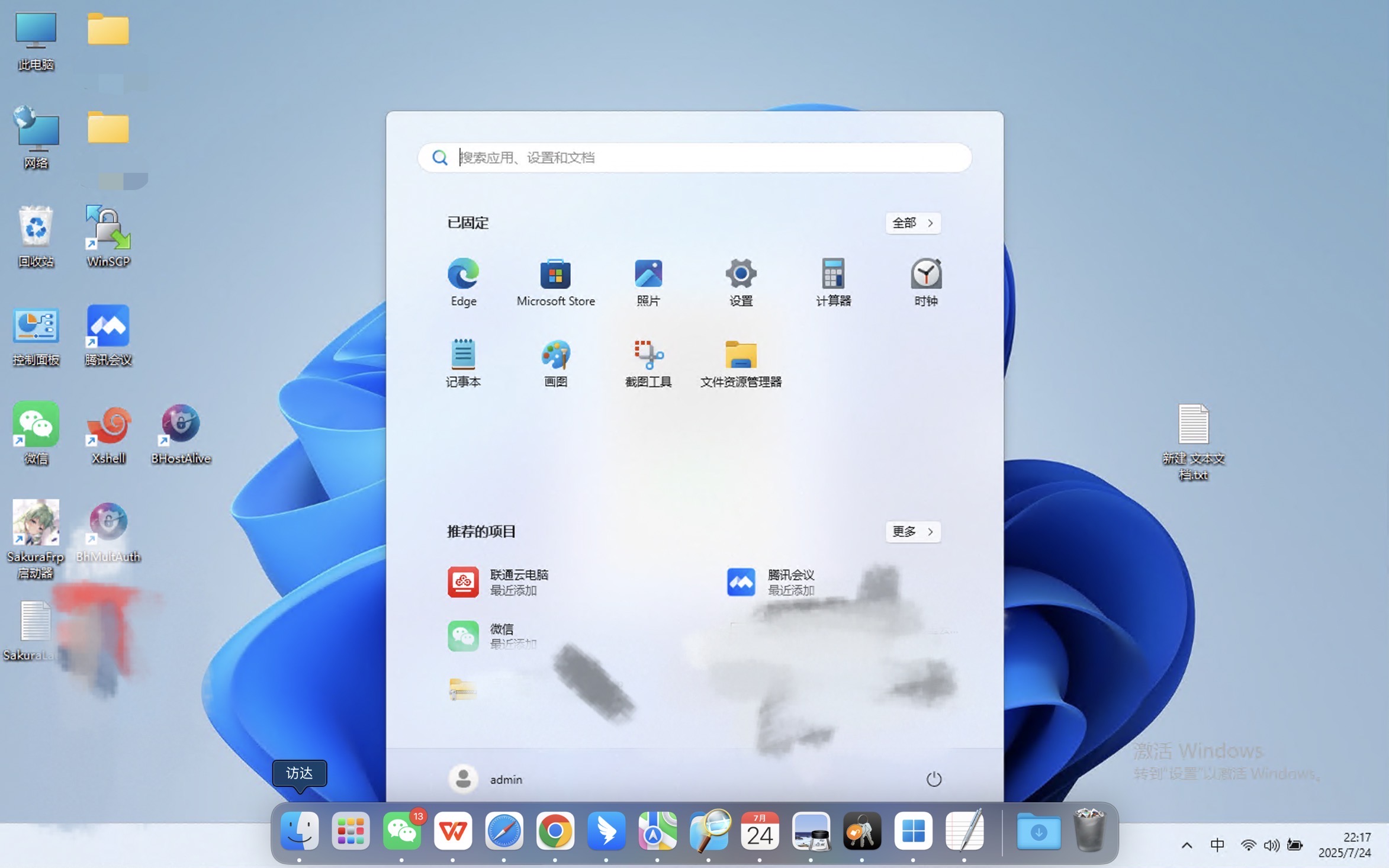Open WeChat in the Dock
The height and width of the screenshot is (868, 1389).
pos(402,831)
